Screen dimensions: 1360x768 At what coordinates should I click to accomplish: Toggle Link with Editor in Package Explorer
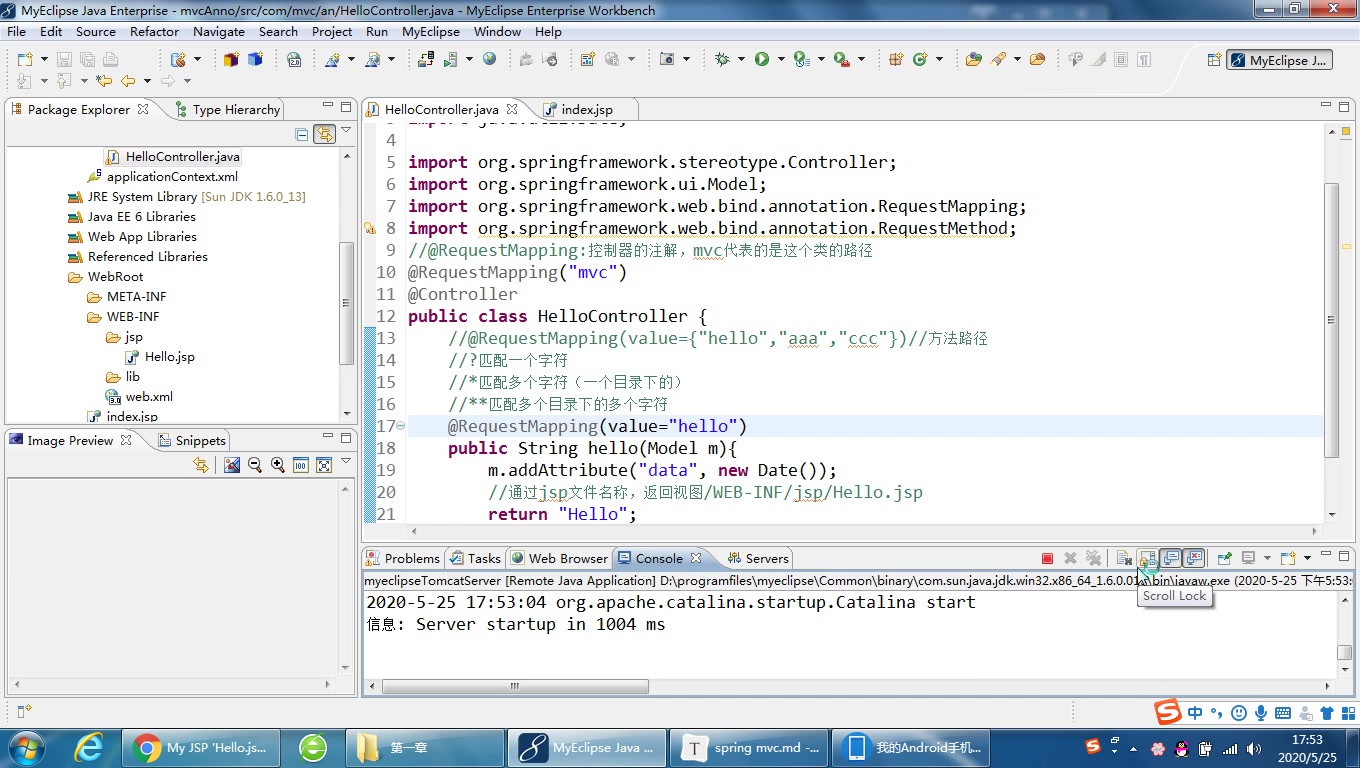pyautogui.click(x=324, y=135)
